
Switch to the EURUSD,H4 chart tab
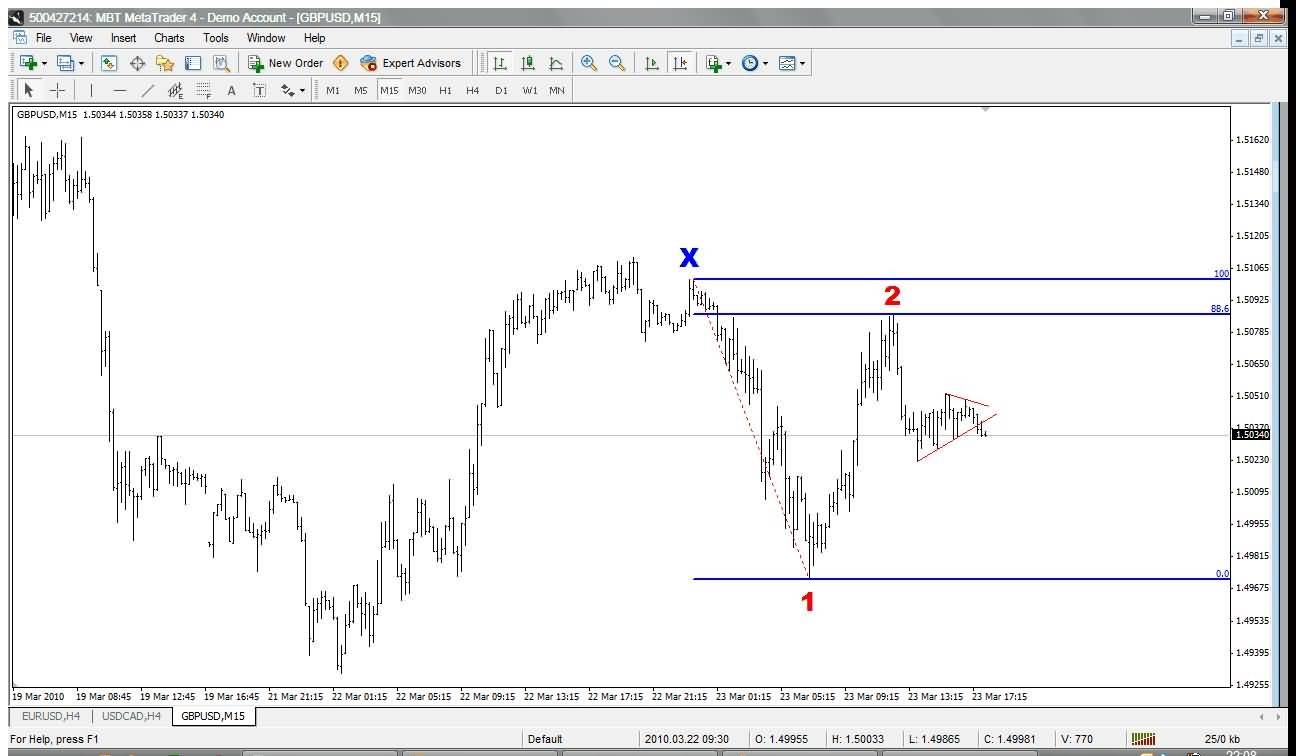tap(49, 716)
